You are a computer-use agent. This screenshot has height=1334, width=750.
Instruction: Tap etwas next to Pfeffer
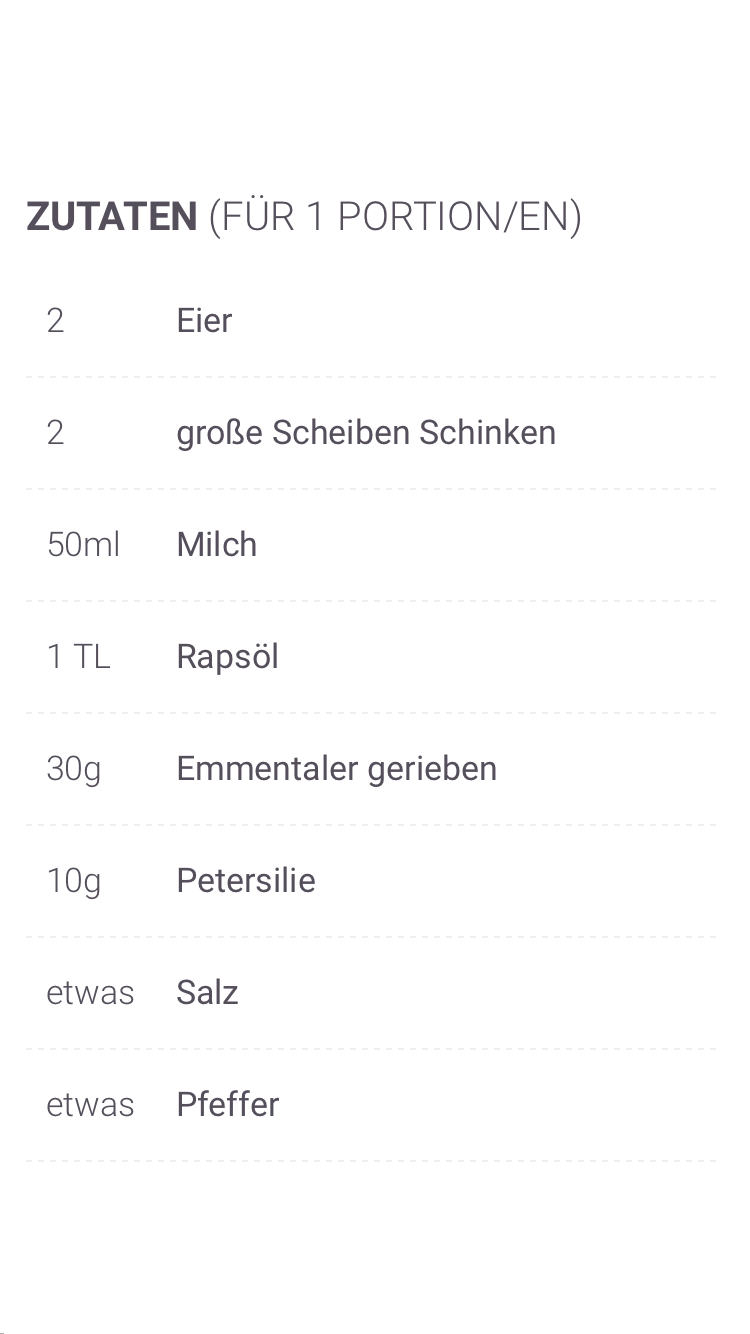click(x=90, y=1105)
